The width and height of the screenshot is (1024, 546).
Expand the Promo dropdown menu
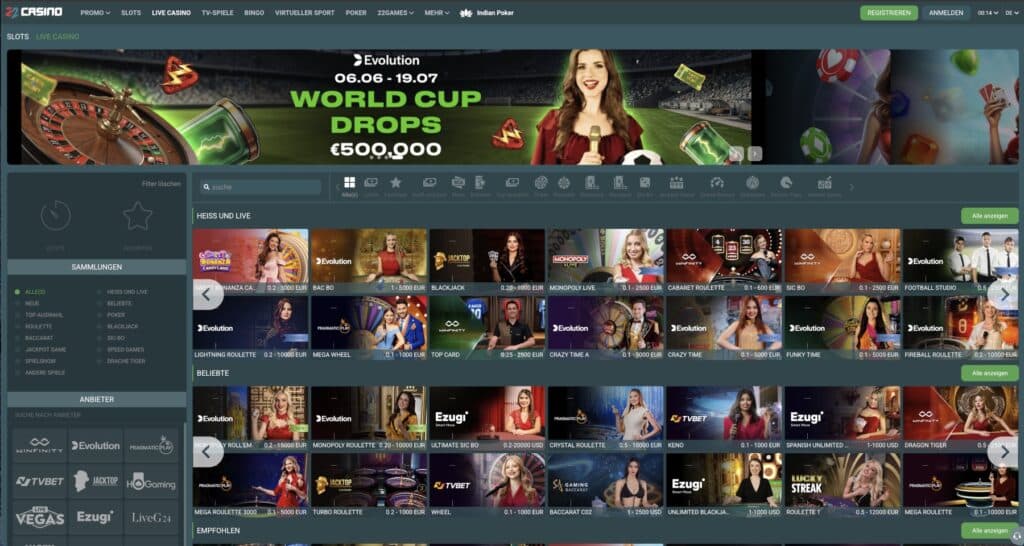point(95,13)
